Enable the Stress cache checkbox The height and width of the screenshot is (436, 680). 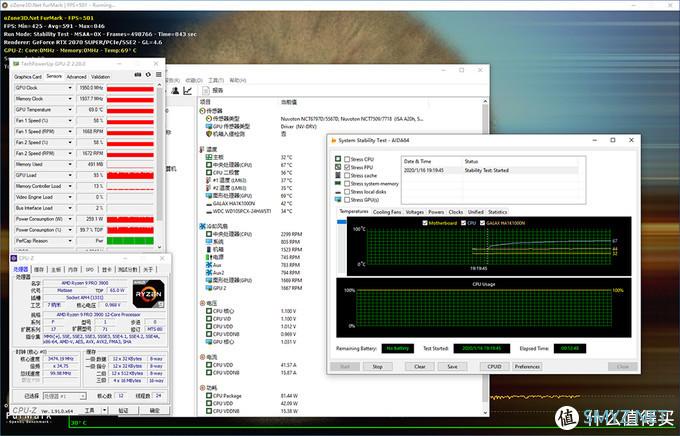[x=347, y=175]
